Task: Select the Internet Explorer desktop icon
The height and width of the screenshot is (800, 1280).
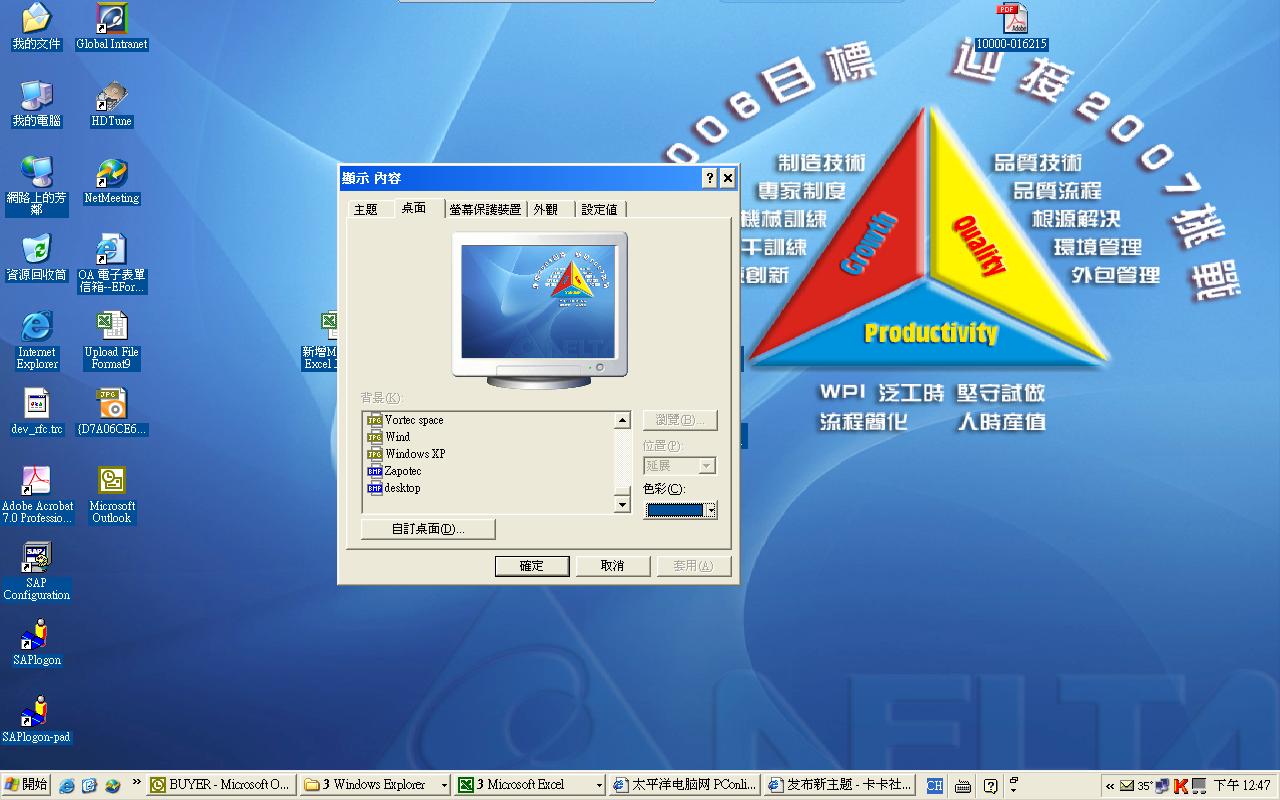Action: [x=36, y=340]
